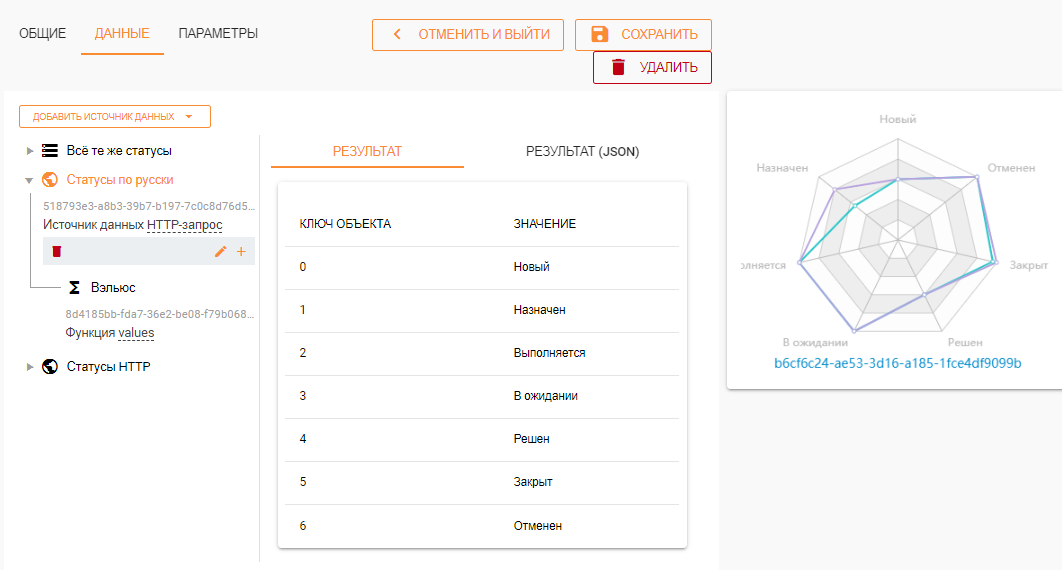This screenshot has width=1062, height=570.
Task: Click the floppy disk icon in СОХРАНИТЬ
Action: (600, 35)
